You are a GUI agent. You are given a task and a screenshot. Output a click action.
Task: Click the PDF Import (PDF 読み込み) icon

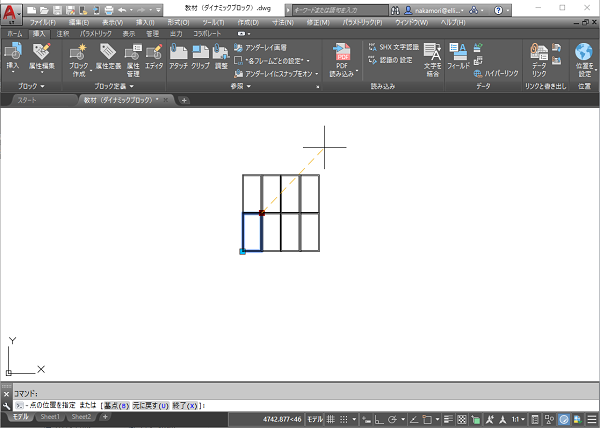(342, 53)
